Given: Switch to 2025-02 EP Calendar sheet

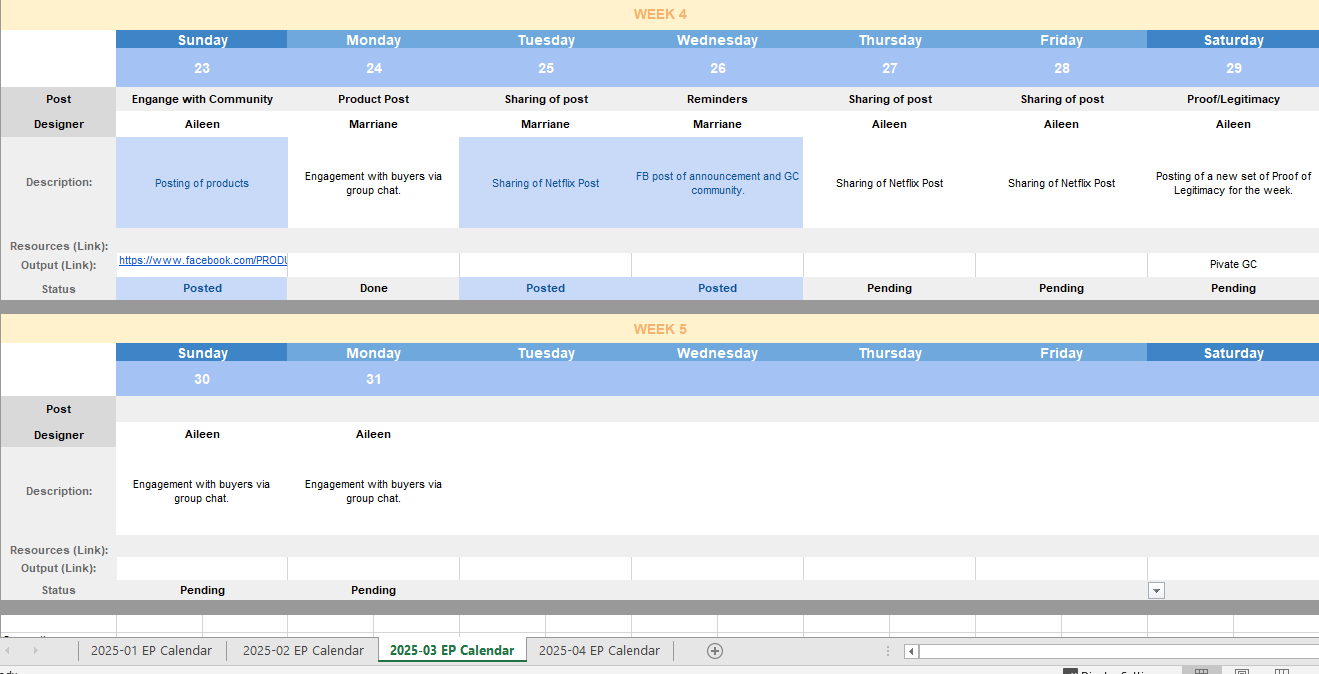Looking at the screenshot, I should [303, 651].
